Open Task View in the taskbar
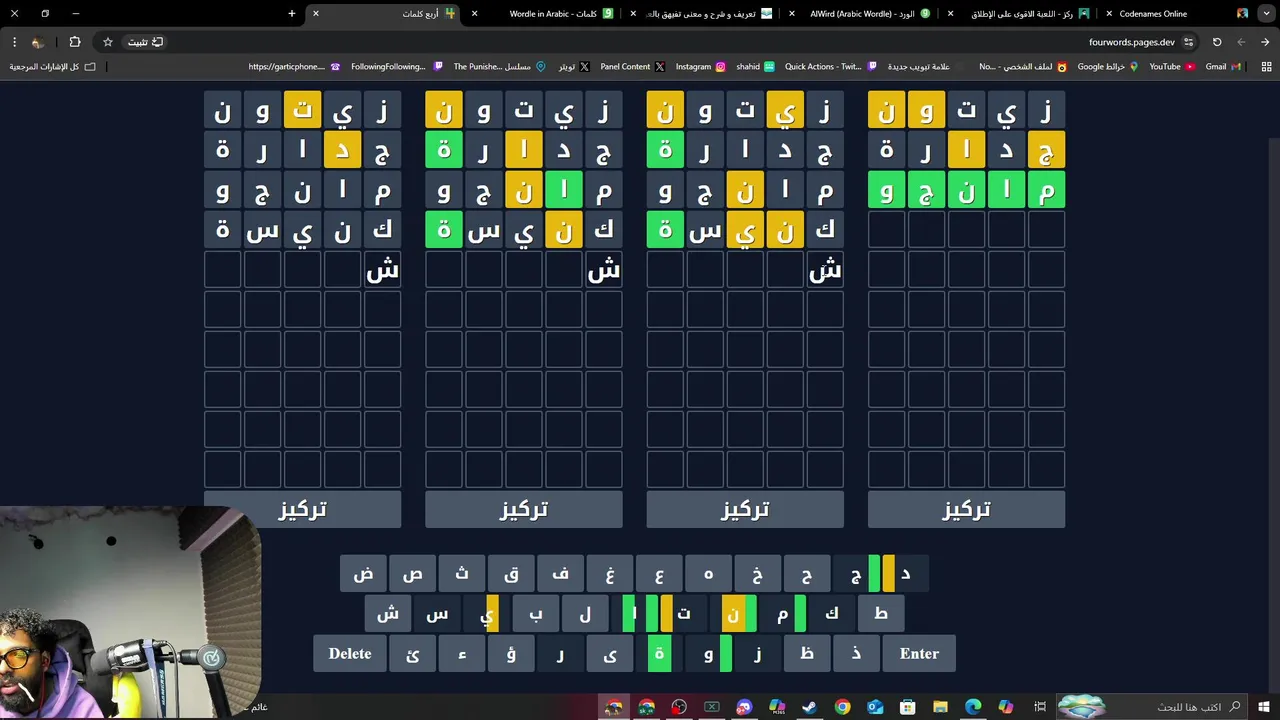The width and height of the screenshot is (1280, 720). 1041,707
